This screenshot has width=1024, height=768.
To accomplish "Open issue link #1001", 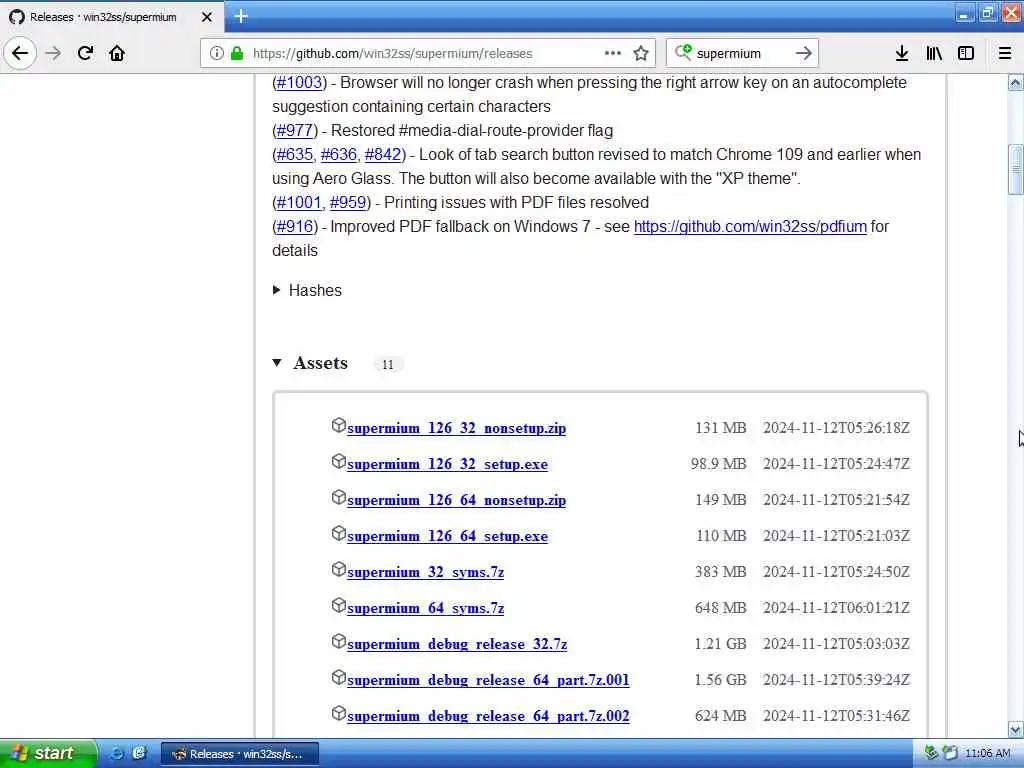I will pos(299,202).
